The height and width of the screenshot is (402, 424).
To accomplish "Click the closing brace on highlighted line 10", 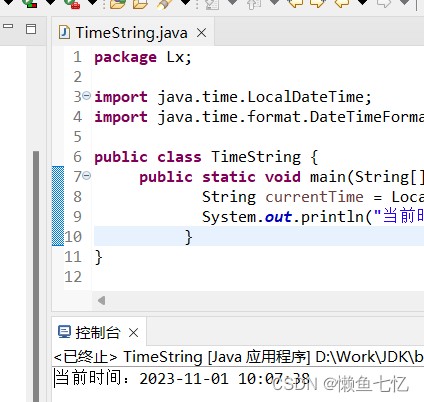I will point(189,237).
